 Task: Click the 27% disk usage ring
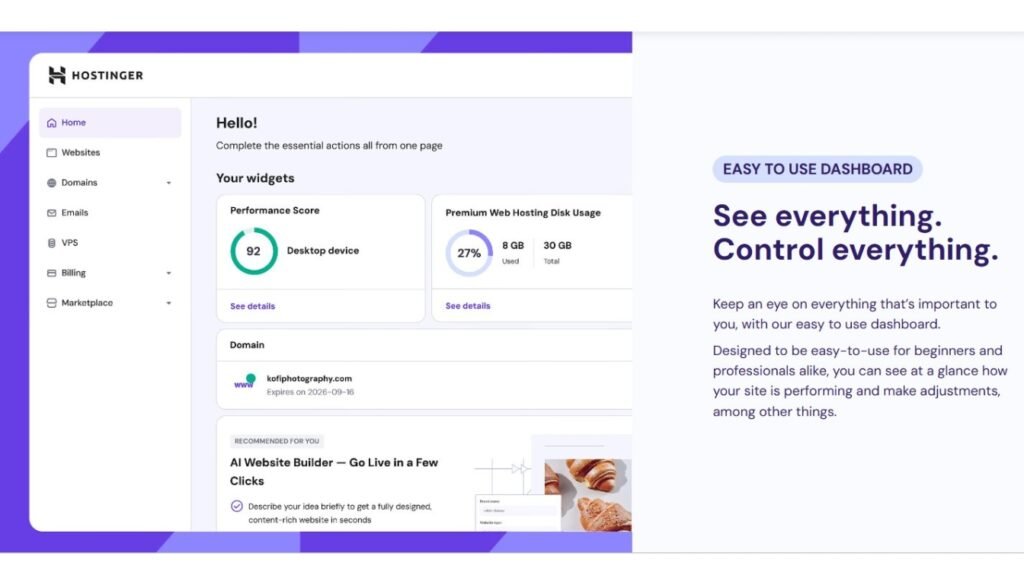(469, 253)
